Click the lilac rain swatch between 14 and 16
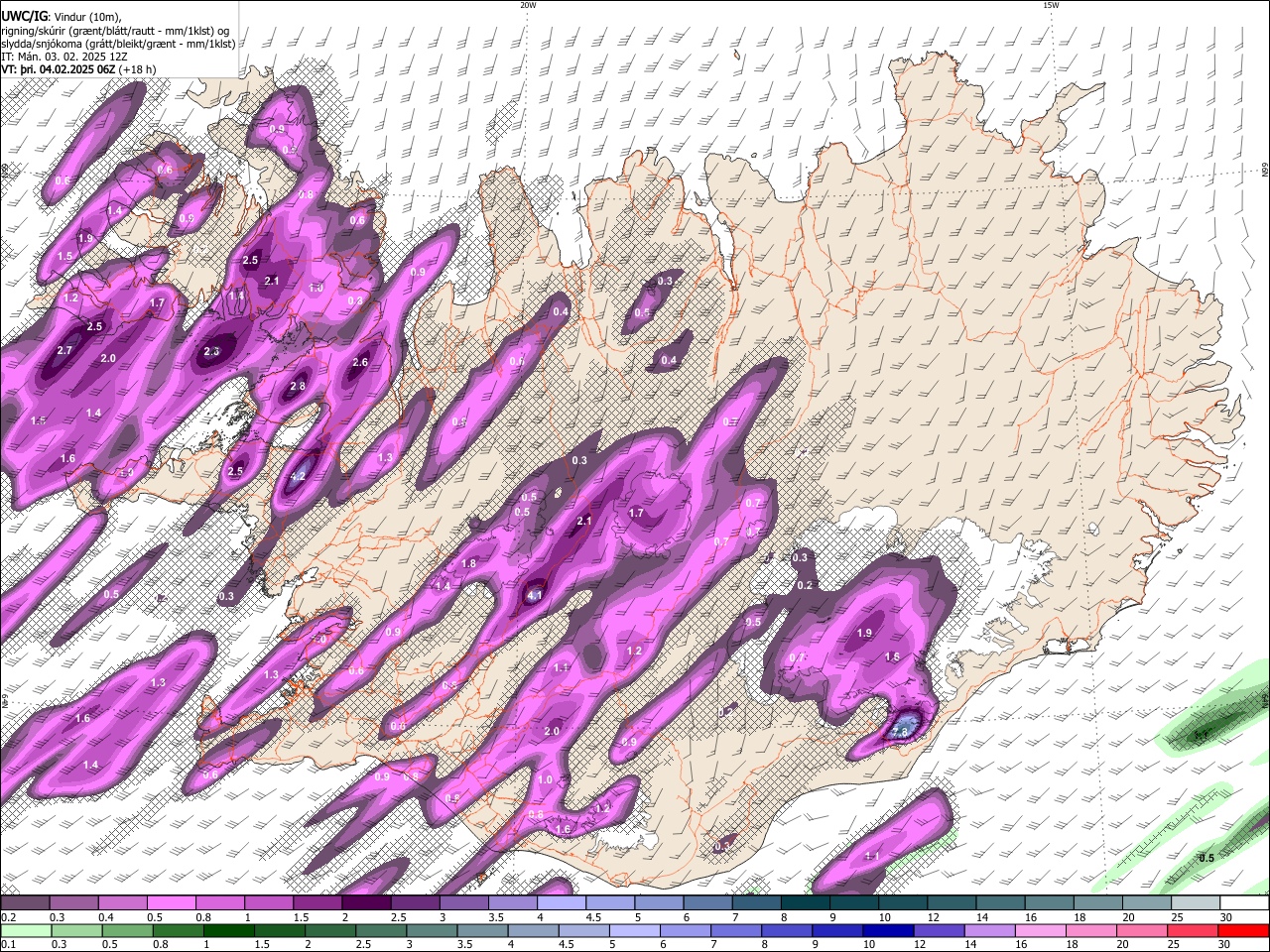 (x=990, y=931)
